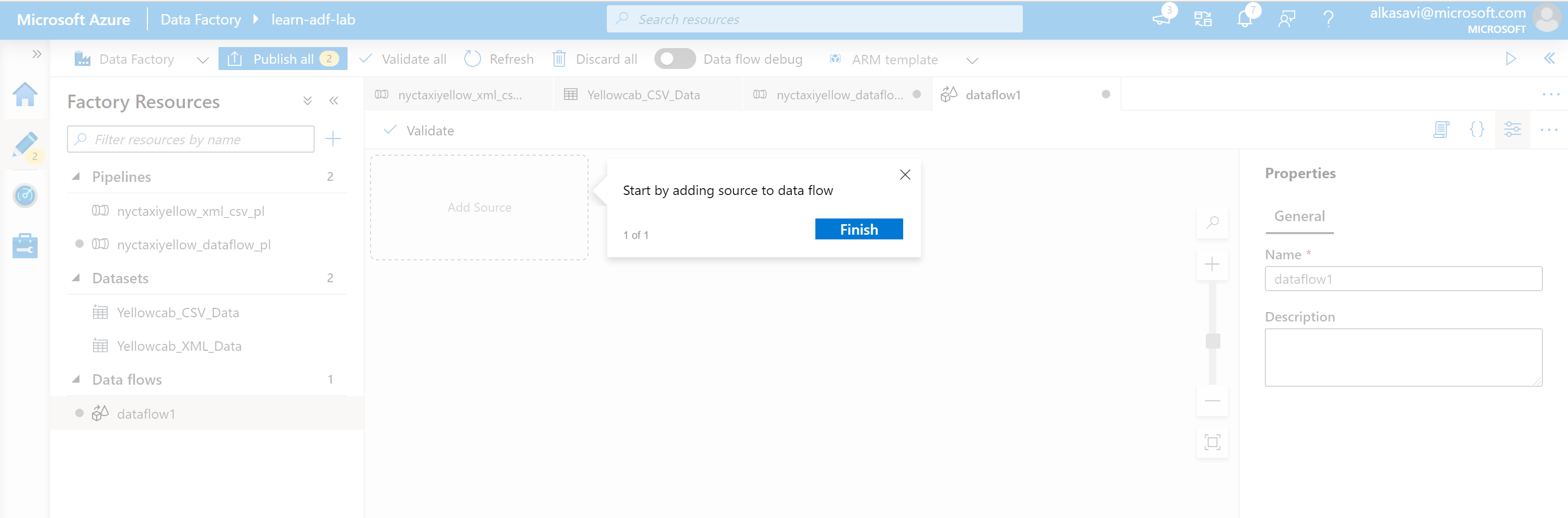This screenshot has height=518, width=1568.
Task: Click the notifications bell icon
Action: pos(1245,18)
